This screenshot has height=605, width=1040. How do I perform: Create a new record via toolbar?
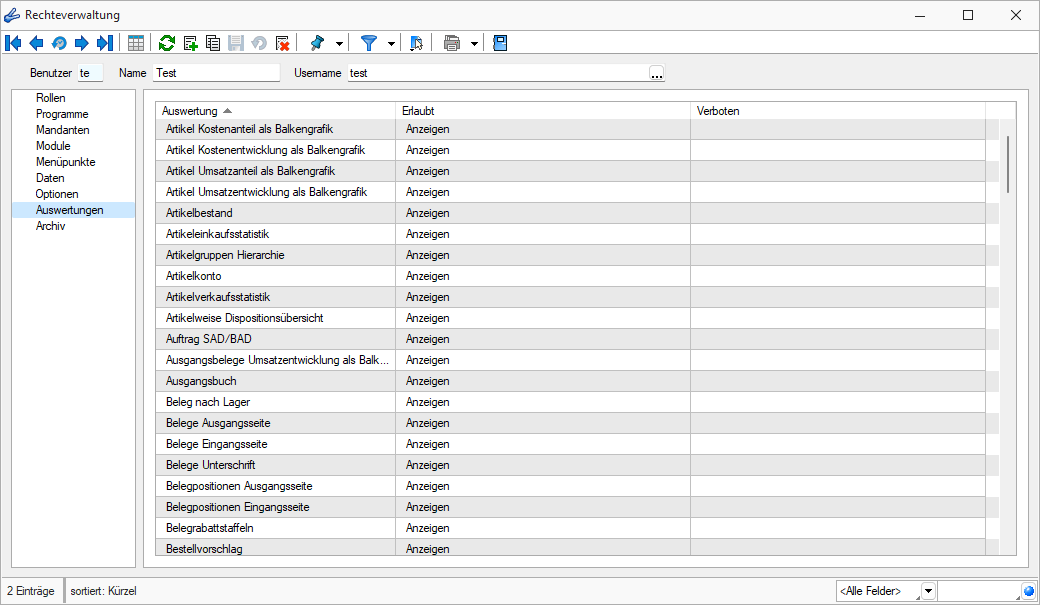click(190, 43)
